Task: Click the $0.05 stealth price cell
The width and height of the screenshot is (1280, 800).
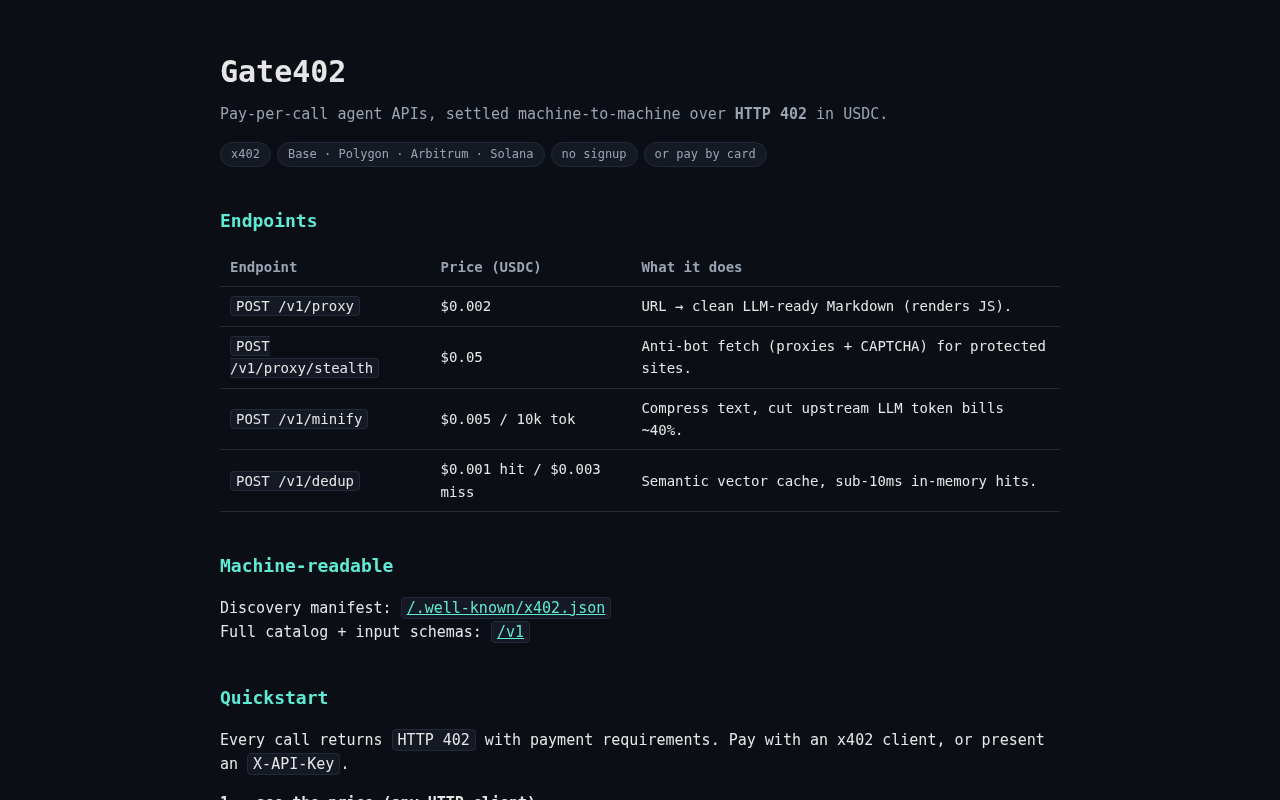Action: (x=462, y=357)
